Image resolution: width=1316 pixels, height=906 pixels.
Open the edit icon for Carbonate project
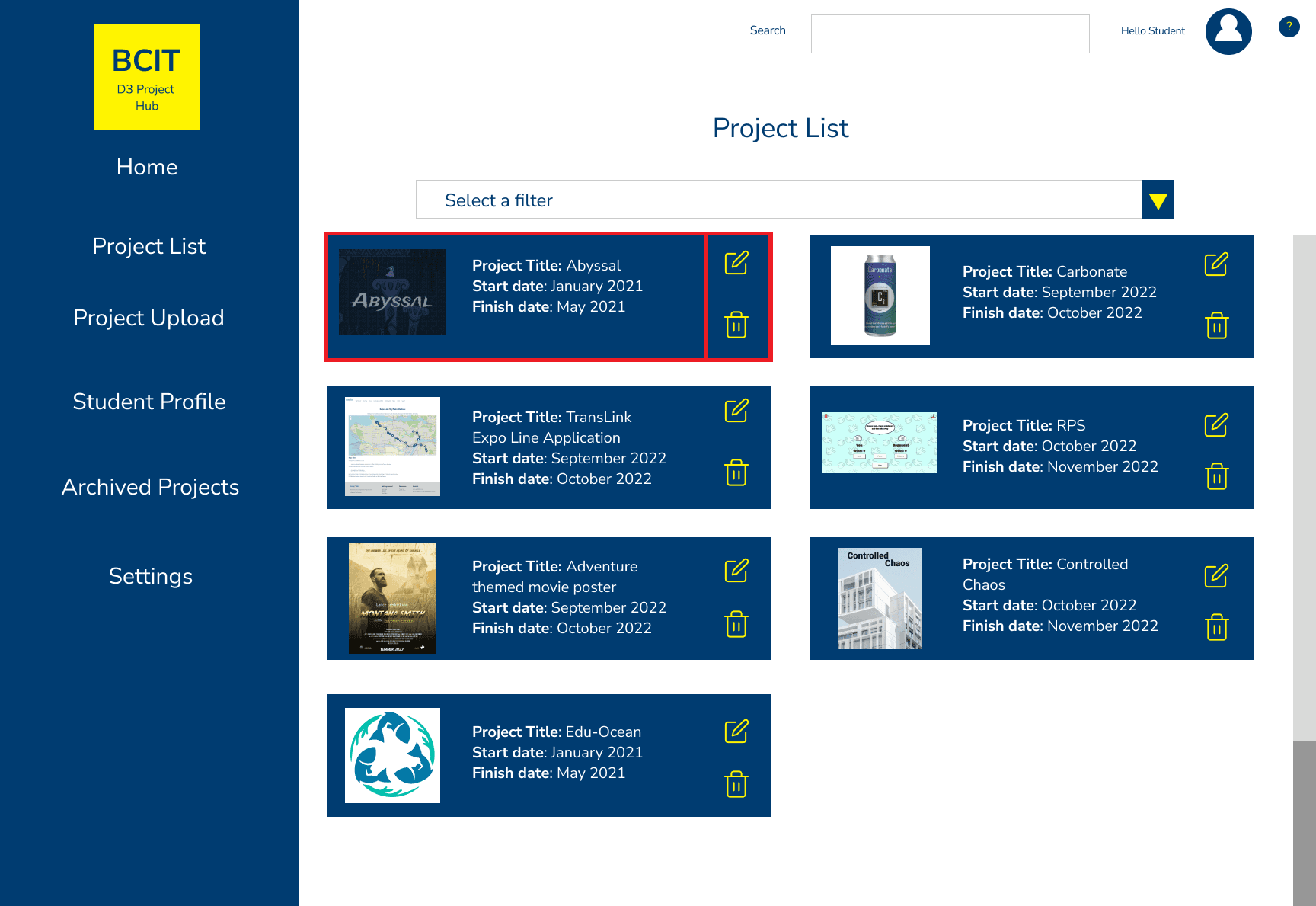(x=1216, y=265)
